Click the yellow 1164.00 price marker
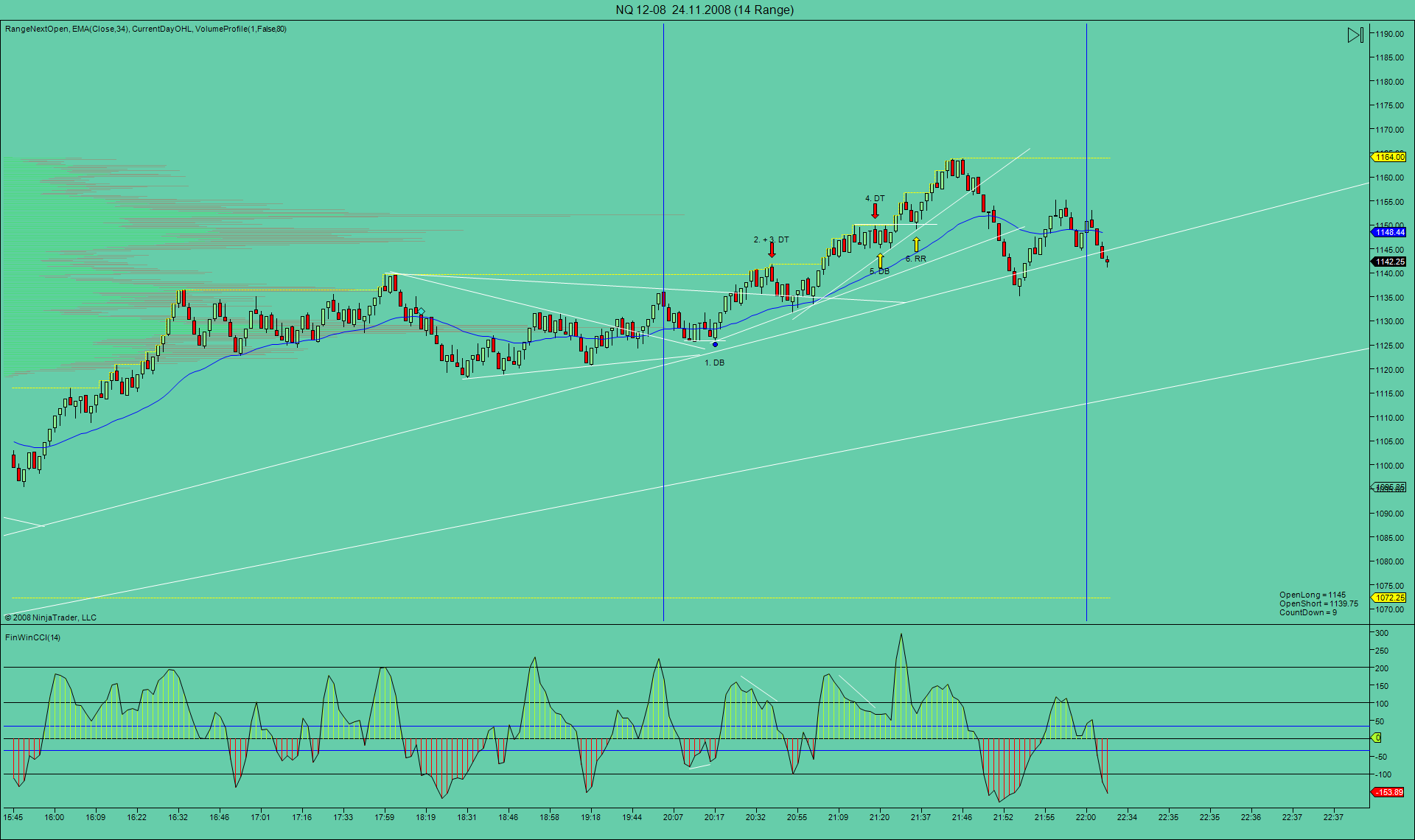 [x=1389, y=157]
